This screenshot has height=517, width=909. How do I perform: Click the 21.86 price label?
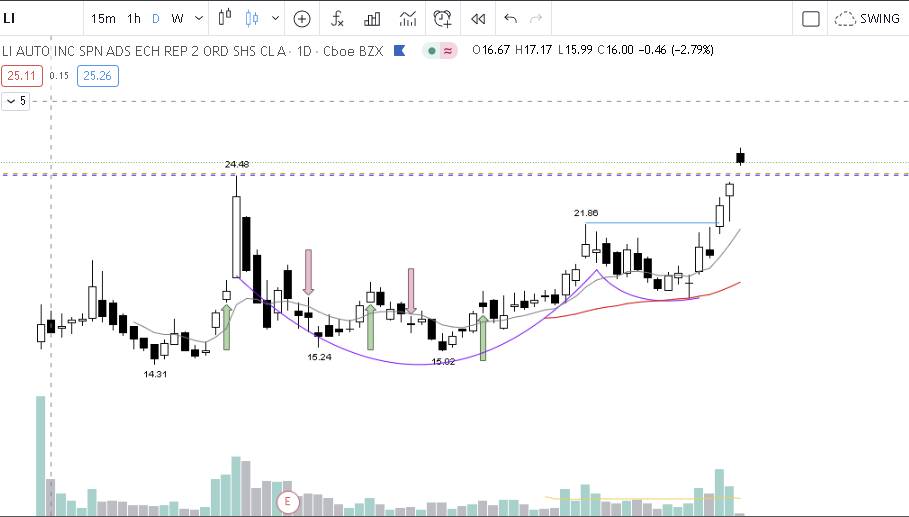[586, 213]
